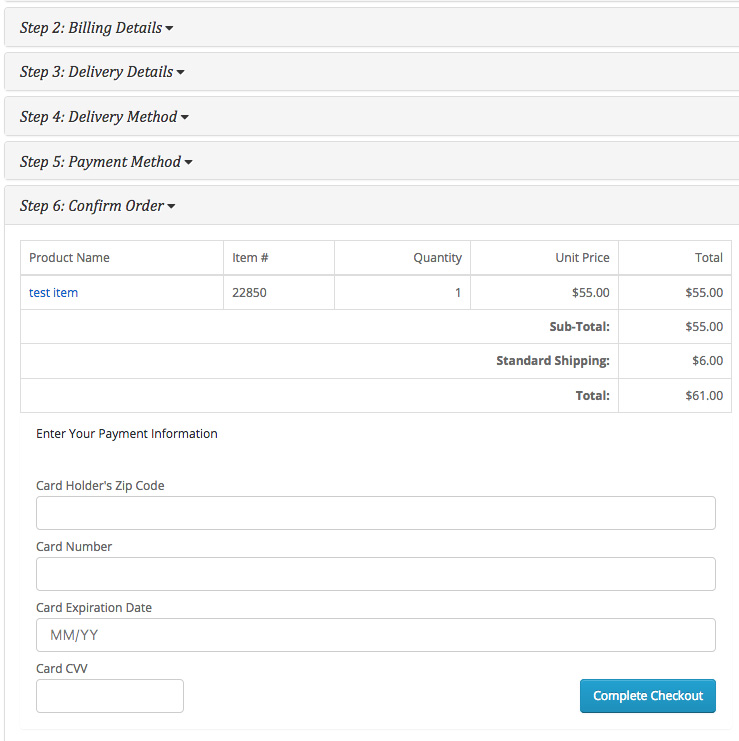Click the Card Holder's Zip Code field
Image resolution: width=739 pixels, height=741 pixels.
(376, 513)
